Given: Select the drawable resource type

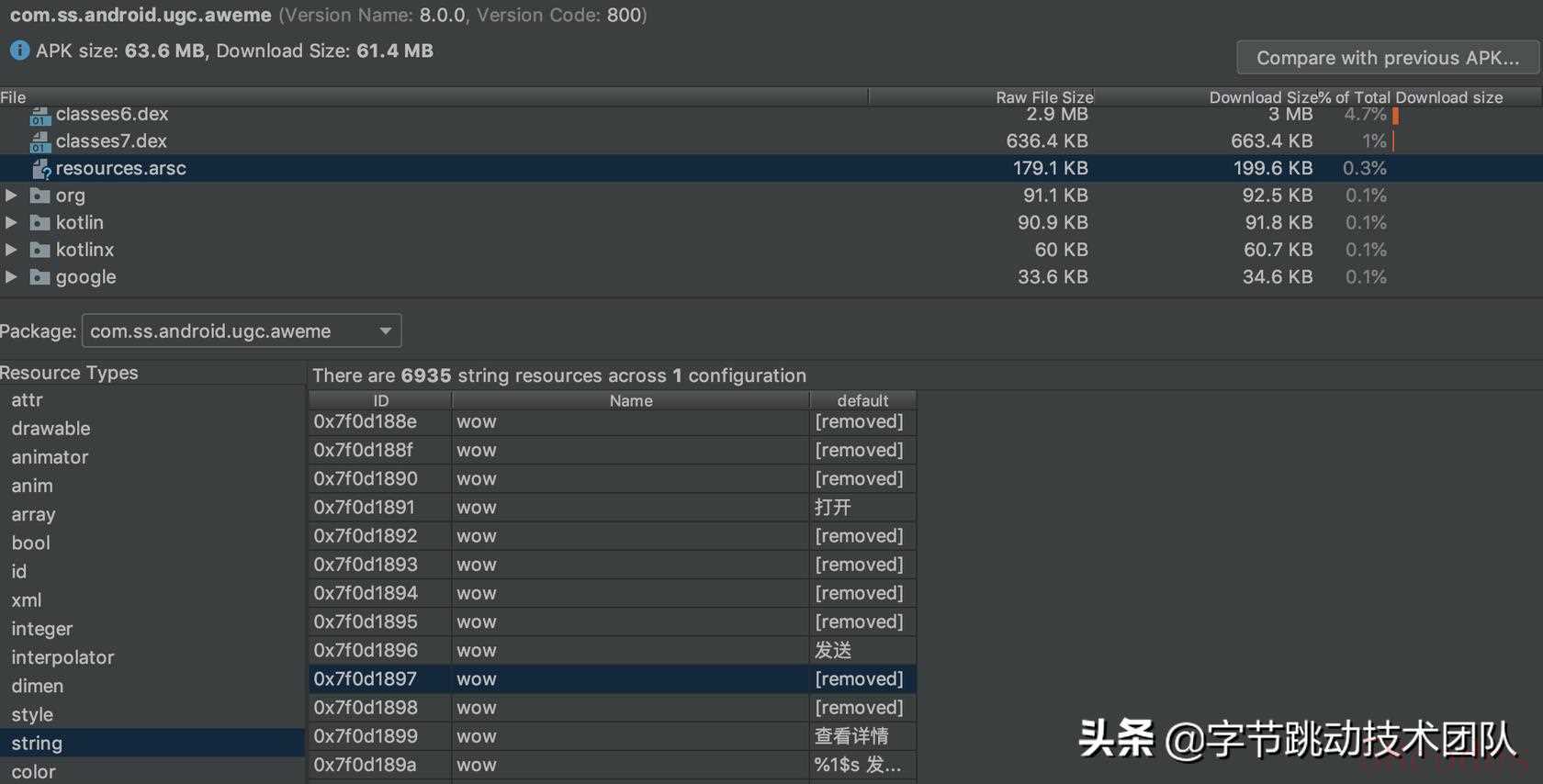Looking at the screenshot, I should click(x=51, y=429).
